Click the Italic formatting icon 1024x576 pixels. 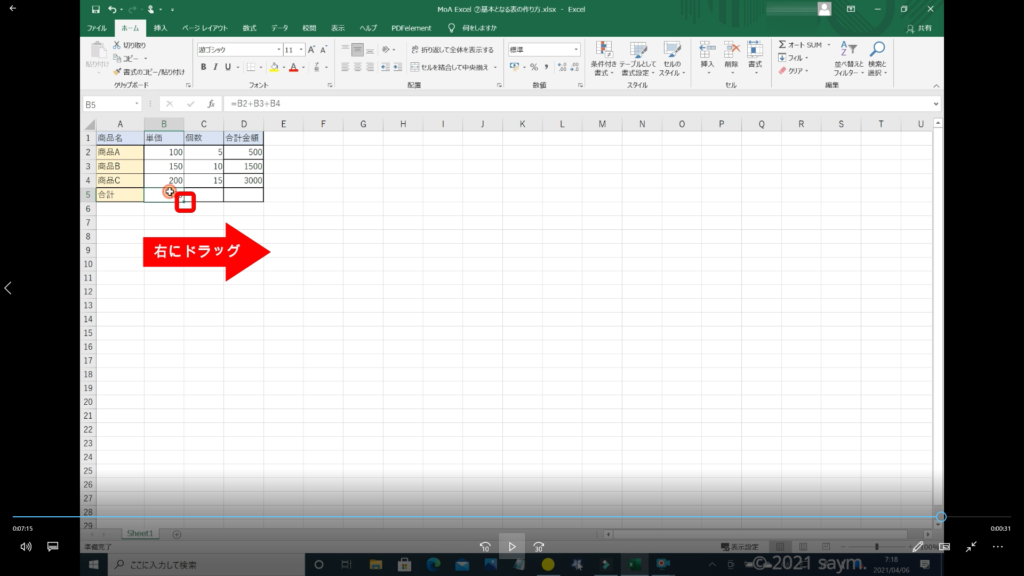pyautogui.click(x=215, y=67)
